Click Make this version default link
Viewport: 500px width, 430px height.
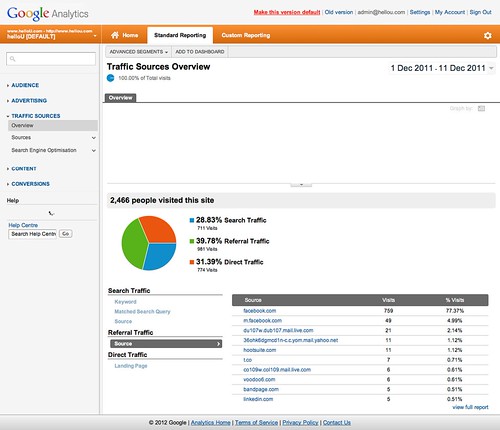pyautogui.click(x=287, y=12)
